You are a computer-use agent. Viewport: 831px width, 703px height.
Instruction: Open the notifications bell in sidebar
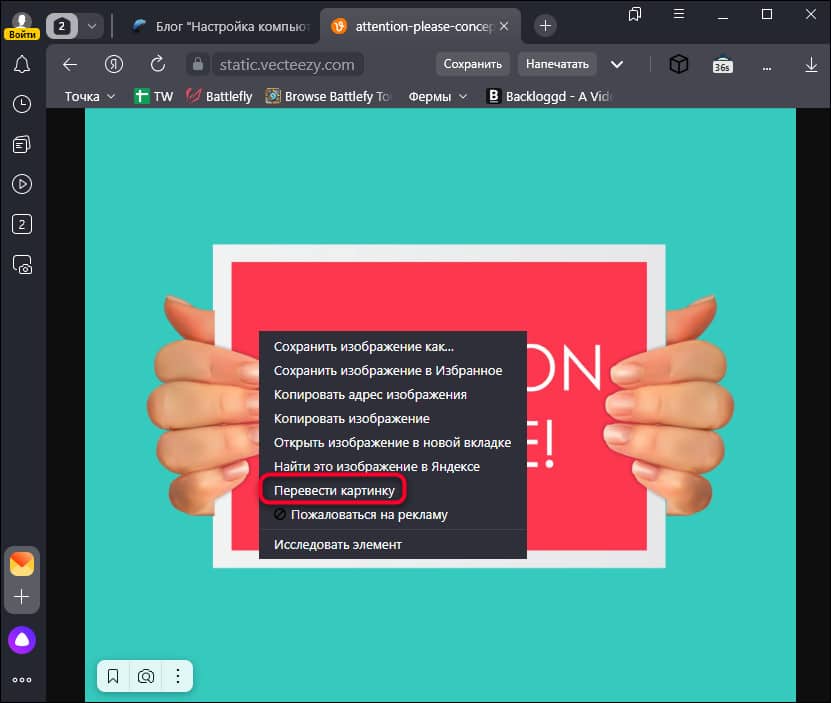pos(22,65)
